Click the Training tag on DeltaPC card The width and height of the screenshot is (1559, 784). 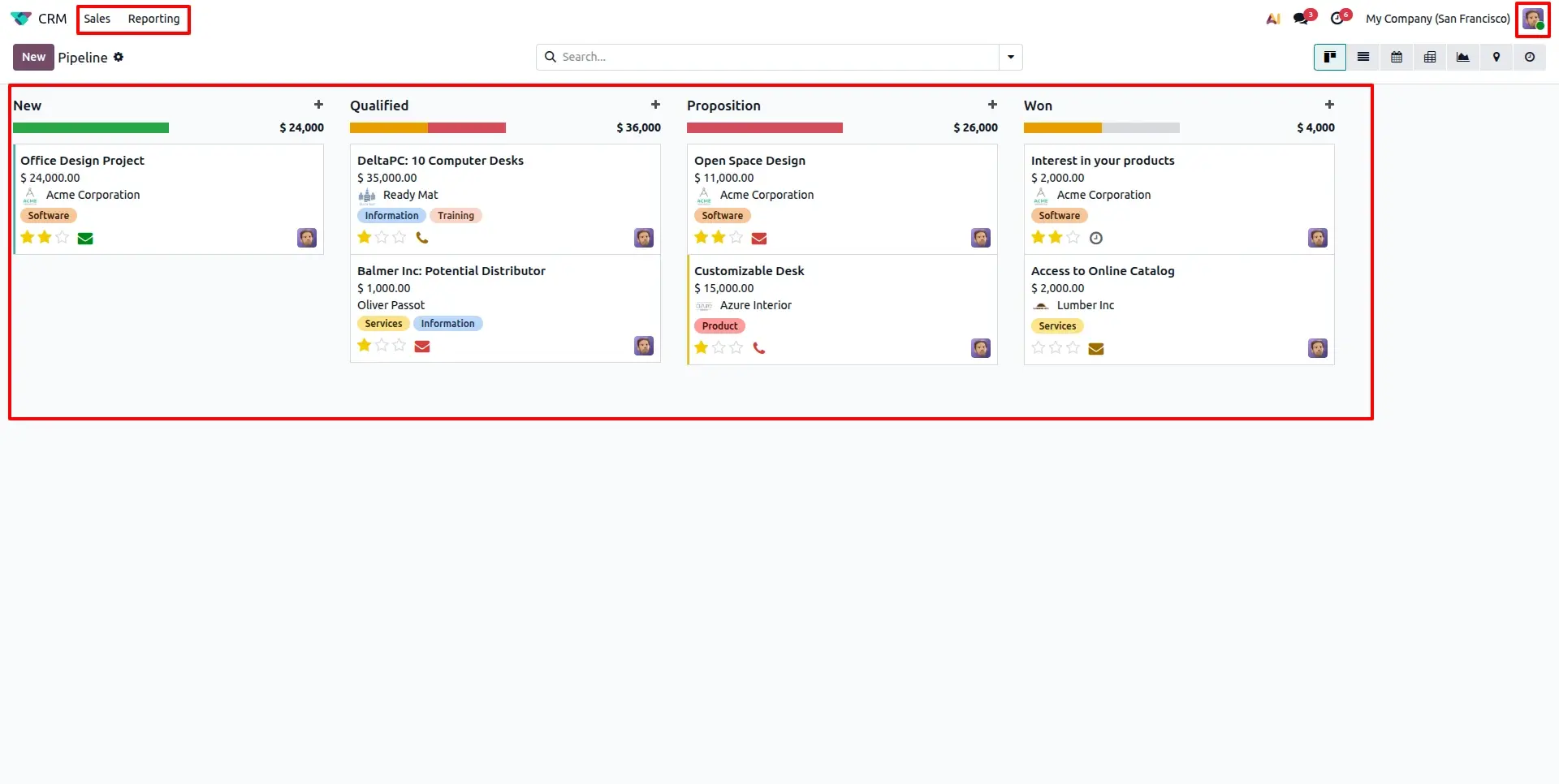[456, 216]
